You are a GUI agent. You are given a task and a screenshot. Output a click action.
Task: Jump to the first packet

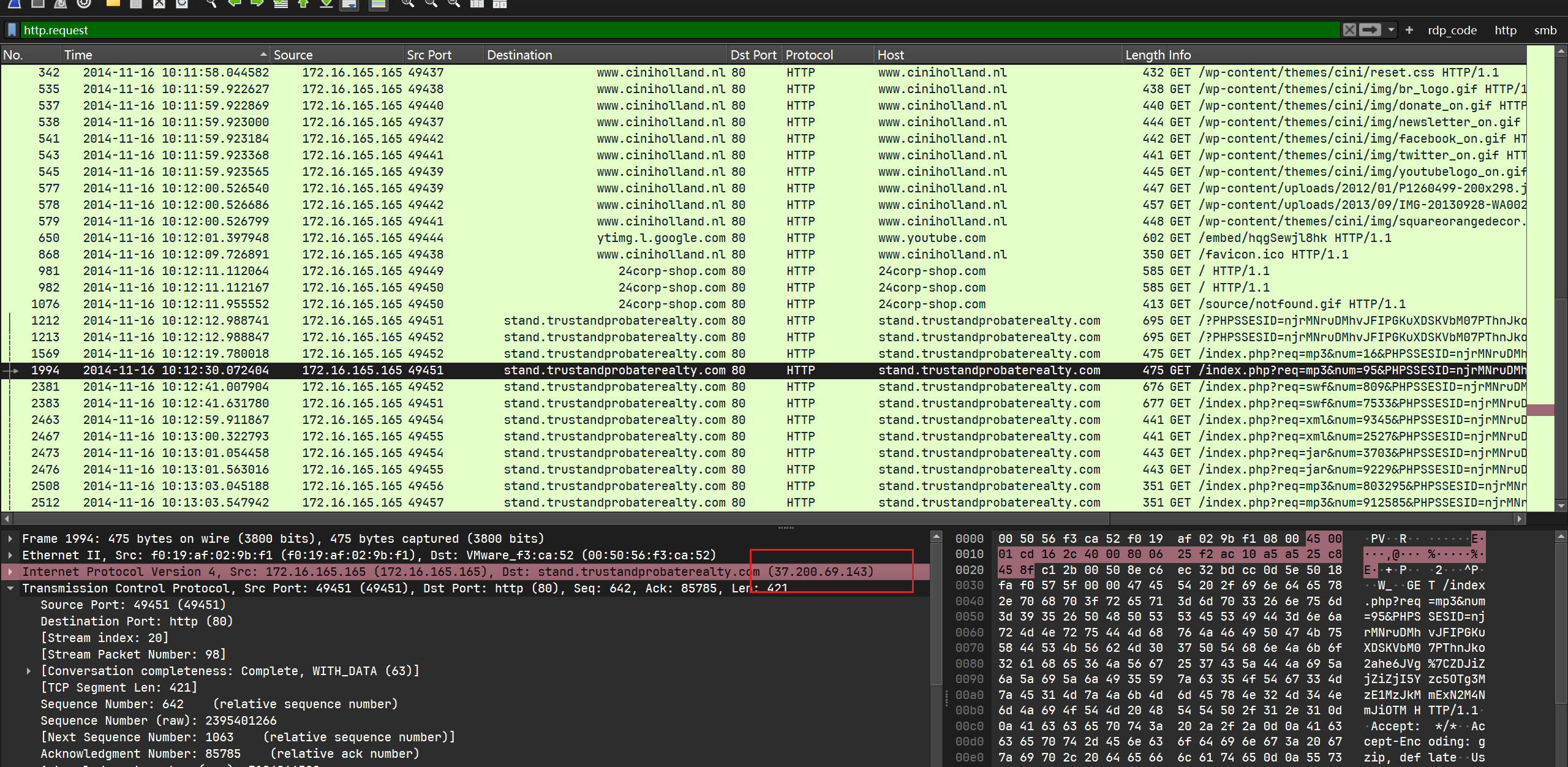[x=303, y=4]
